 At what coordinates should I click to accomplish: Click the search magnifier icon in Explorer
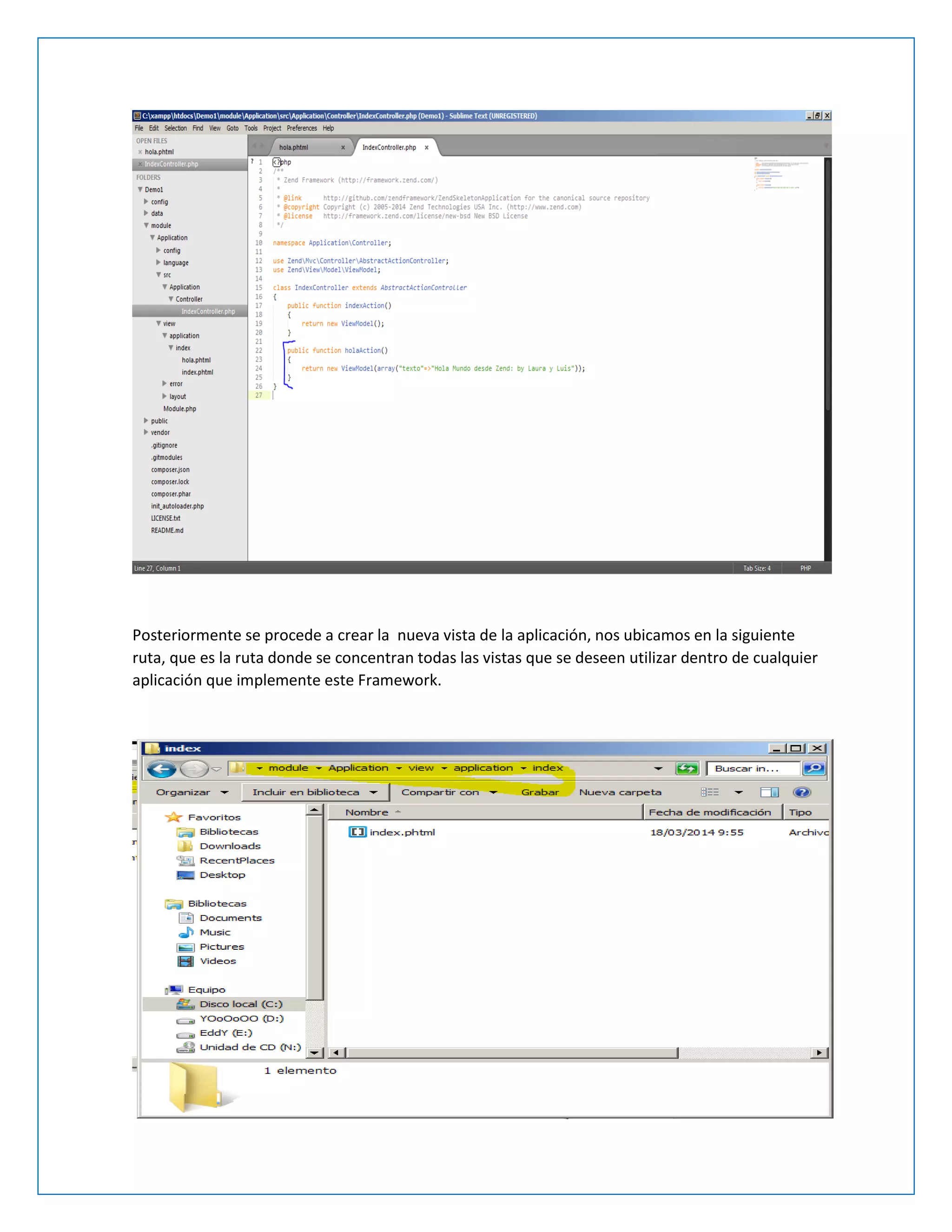(814, 768)
